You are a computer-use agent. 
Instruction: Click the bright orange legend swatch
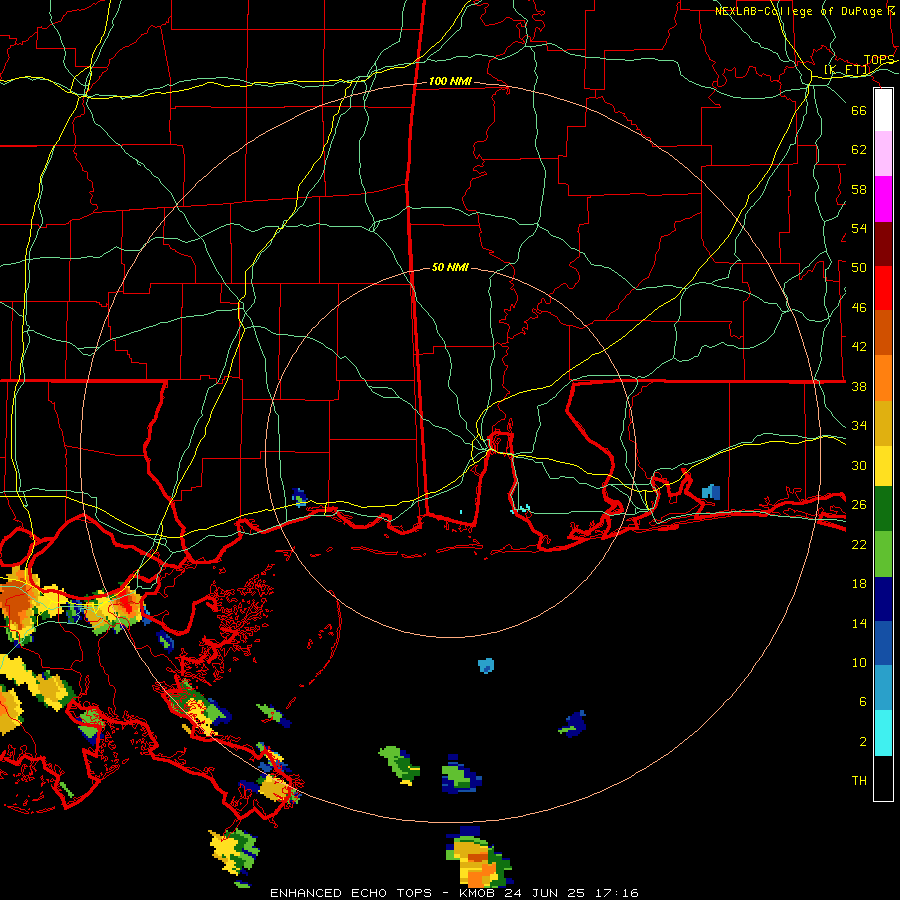883,378
